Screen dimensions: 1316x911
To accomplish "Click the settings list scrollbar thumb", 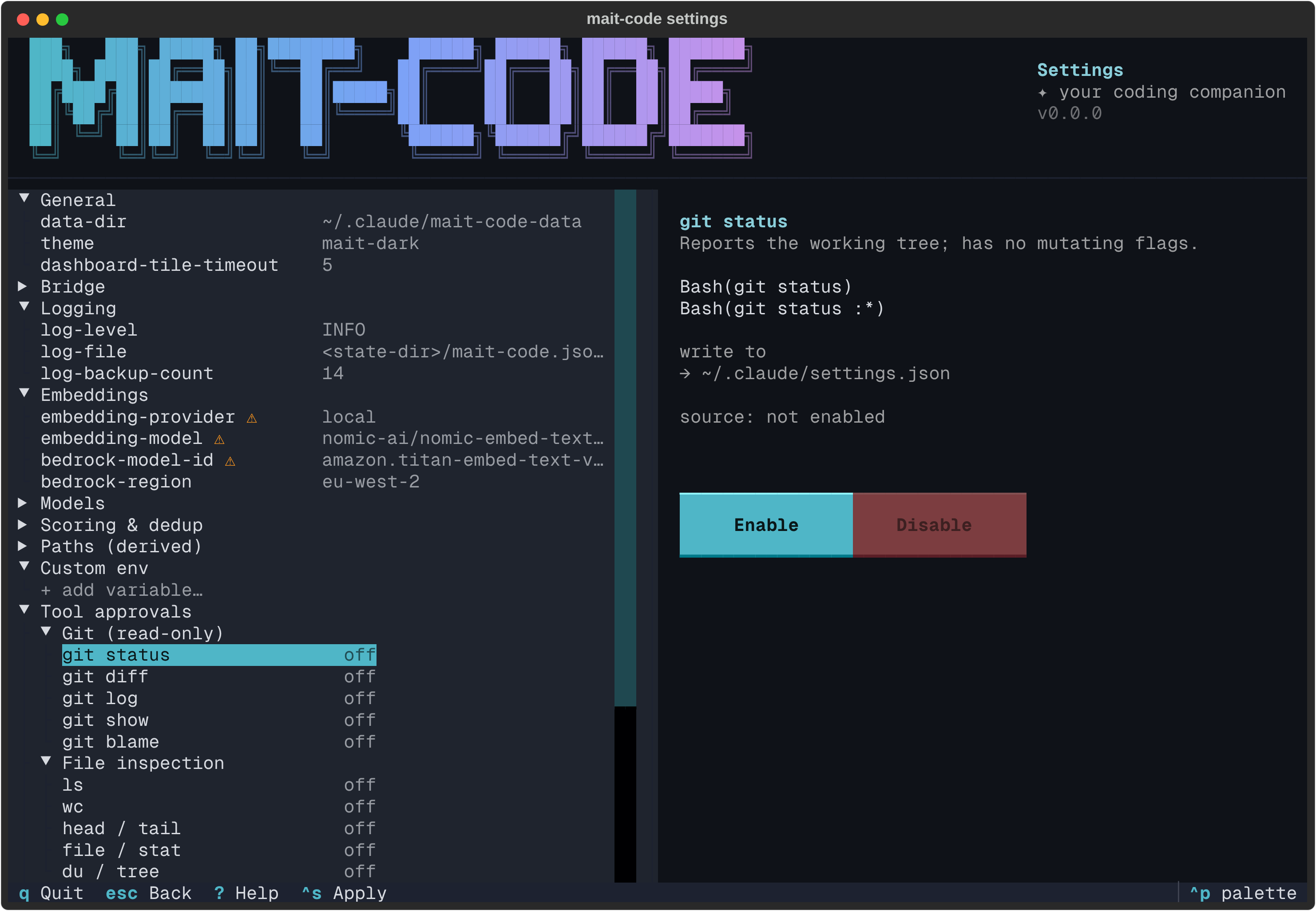I will click(x=625, y=448).
